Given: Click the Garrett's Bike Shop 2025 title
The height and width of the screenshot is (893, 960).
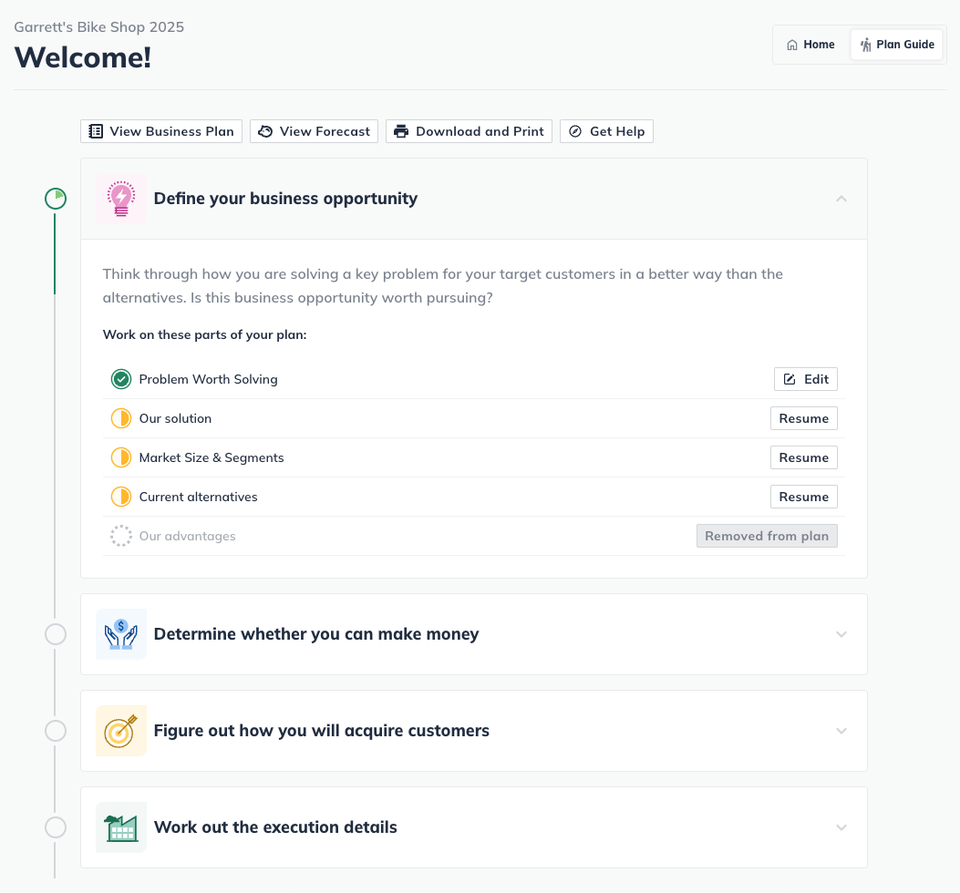Looking at the screenshot, I should point(99,27).
